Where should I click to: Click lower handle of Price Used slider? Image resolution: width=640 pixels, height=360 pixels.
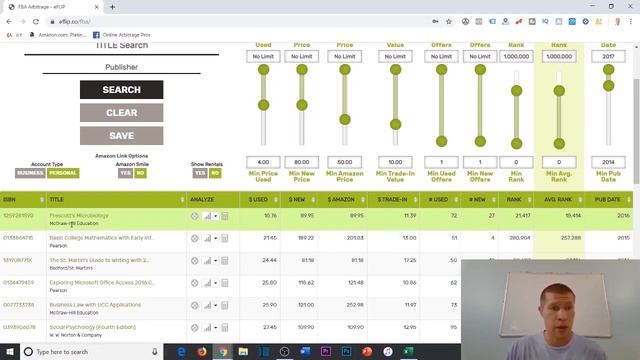[x=264, y=105]
